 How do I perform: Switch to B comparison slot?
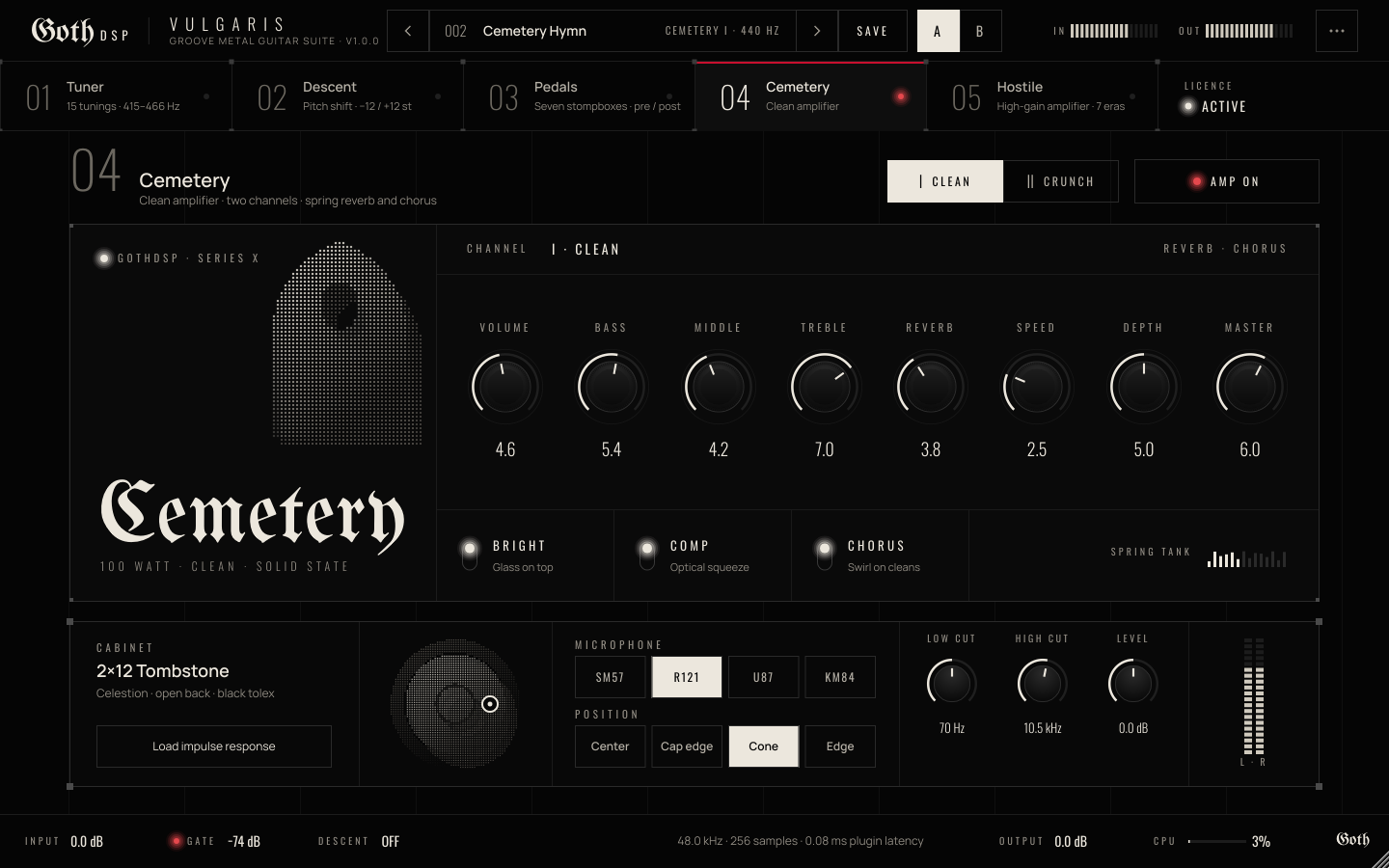tap(980, 31)
